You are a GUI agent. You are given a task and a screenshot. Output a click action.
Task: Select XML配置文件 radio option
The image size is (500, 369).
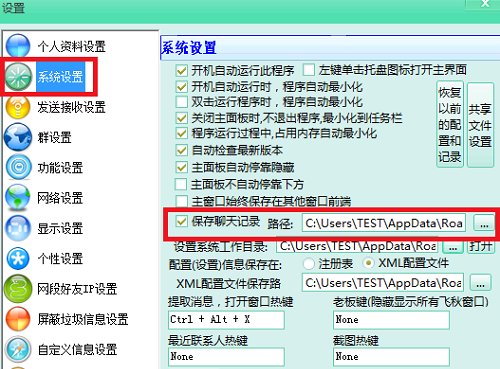(x=368, y=263)
